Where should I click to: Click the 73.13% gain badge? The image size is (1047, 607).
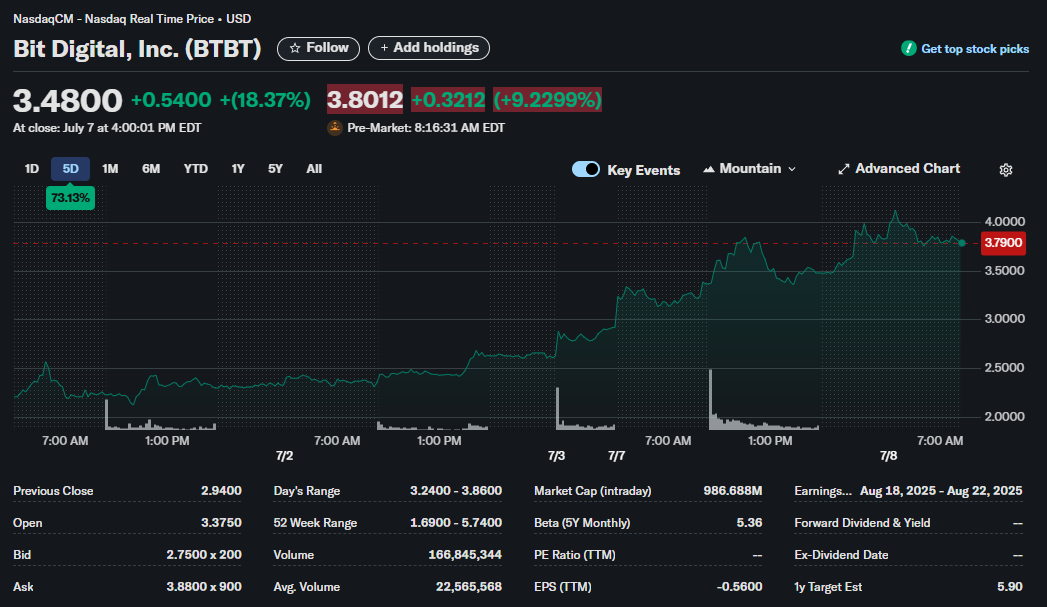[70, 198]
